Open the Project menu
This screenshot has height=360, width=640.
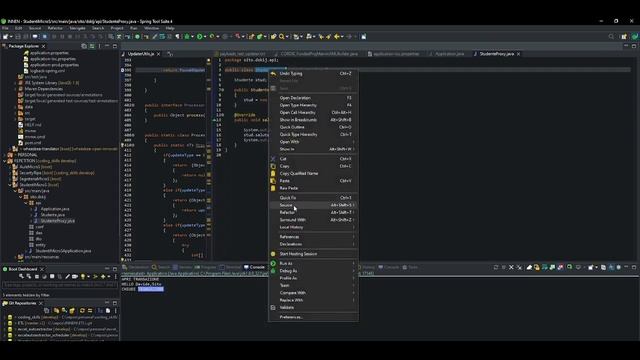[x=117, y=28]
